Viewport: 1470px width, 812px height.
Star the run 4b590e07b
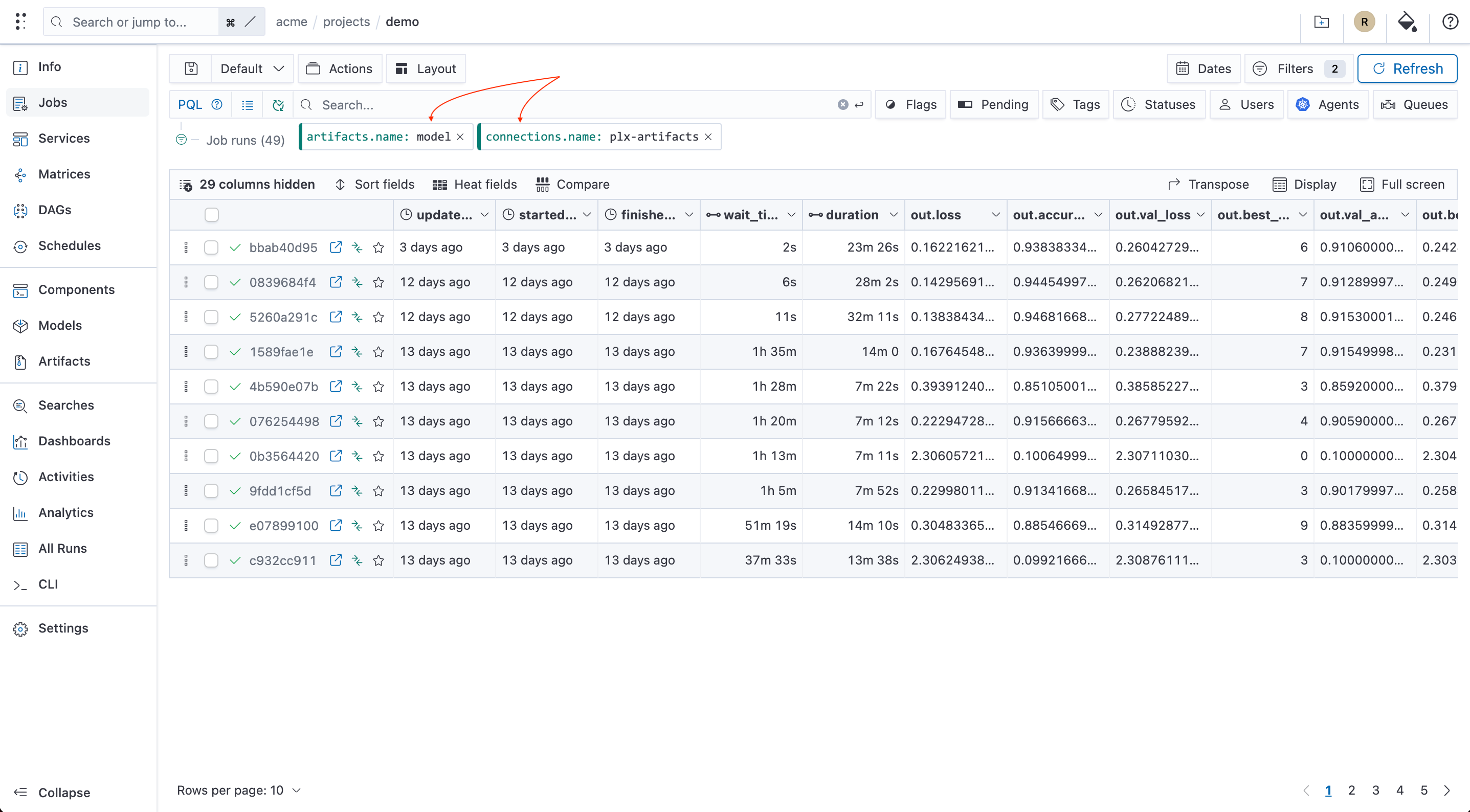(378, 386)
